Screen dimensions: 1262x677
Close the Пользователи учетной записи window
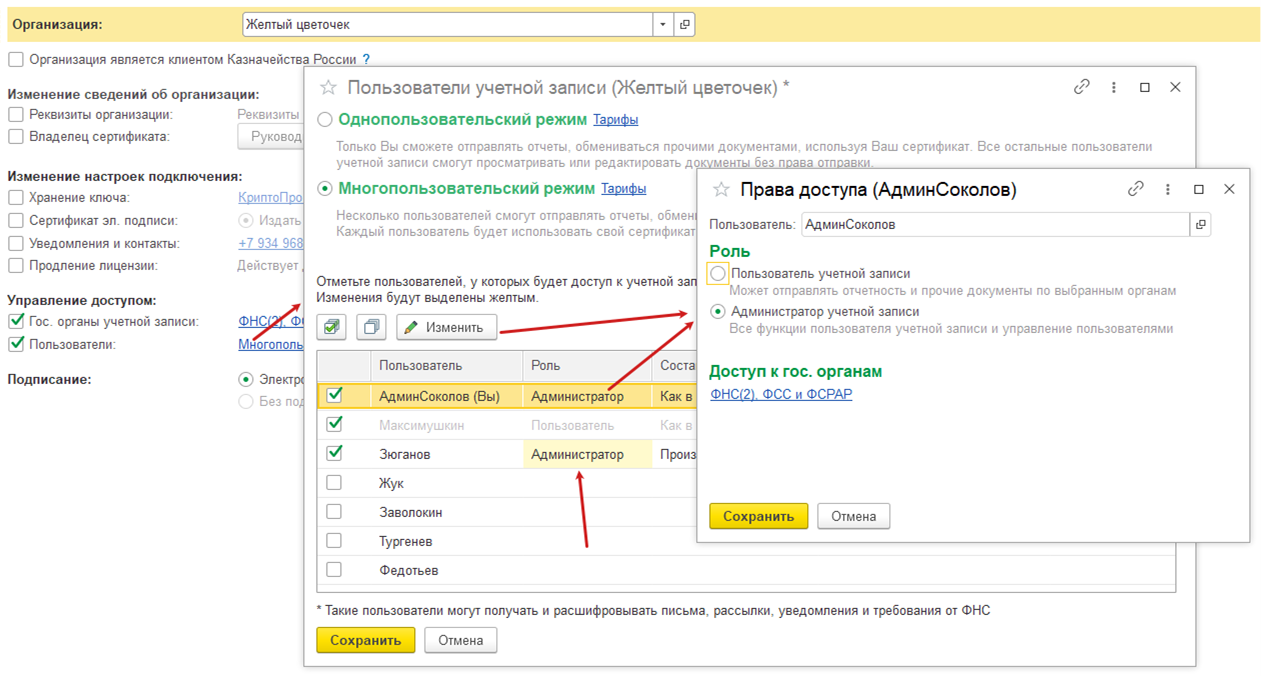click(x=1176, y=87)
